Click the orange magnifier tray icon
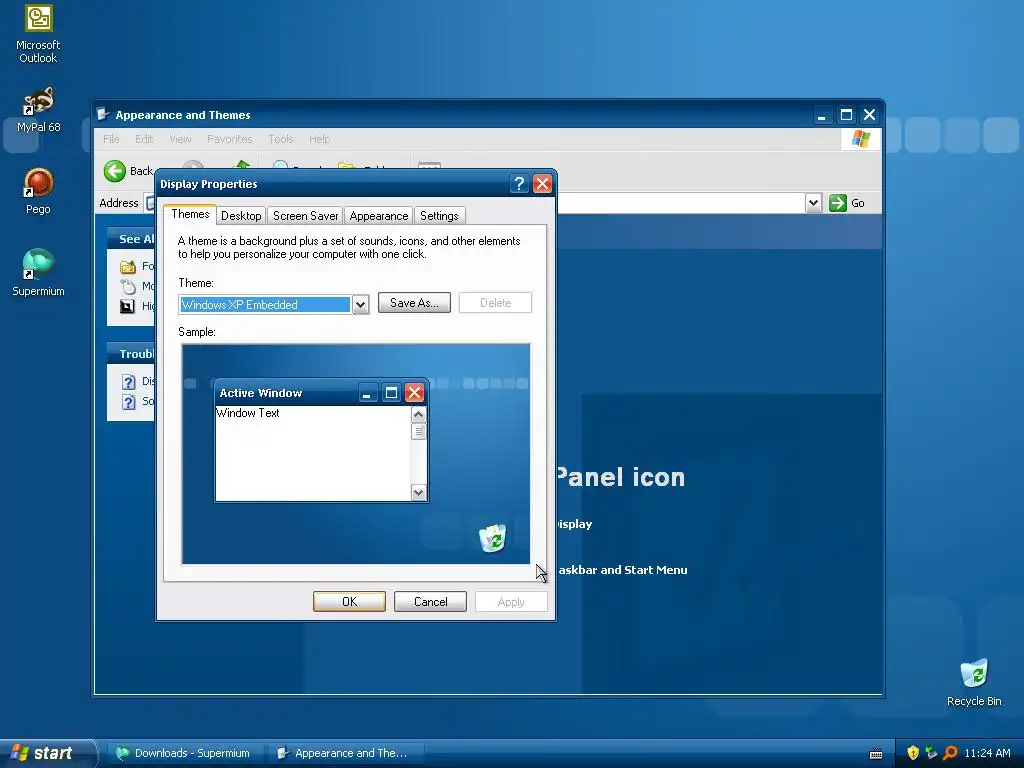Viewport: 1024px width, 768px height. (x=950, y=753)
